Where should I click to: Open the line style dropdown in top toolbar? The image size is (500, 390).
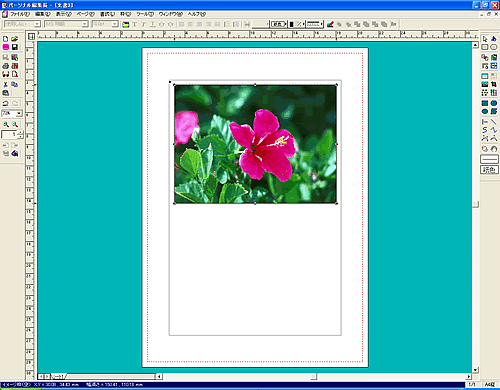pos(315,24)
